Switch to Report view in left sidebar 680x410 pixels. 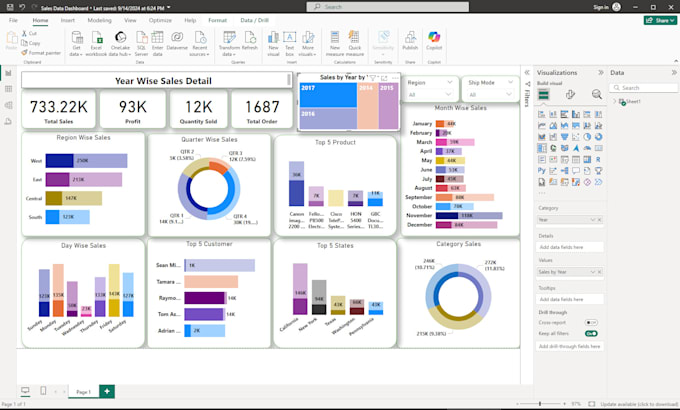point(8,73)
